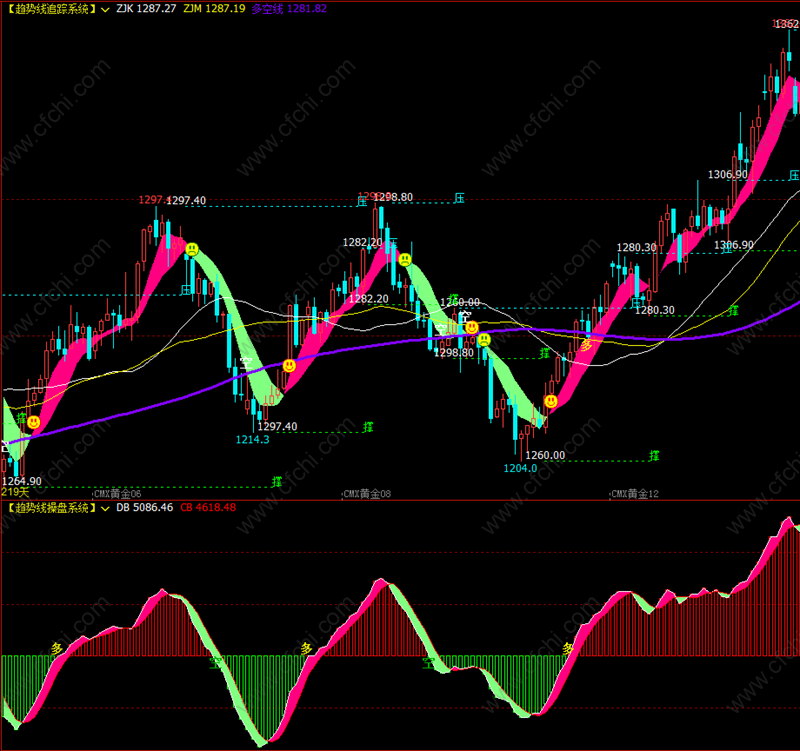Click the upper 1280.30 price label
This screenshot has width=800, height=751.
[x=636, y=247]
